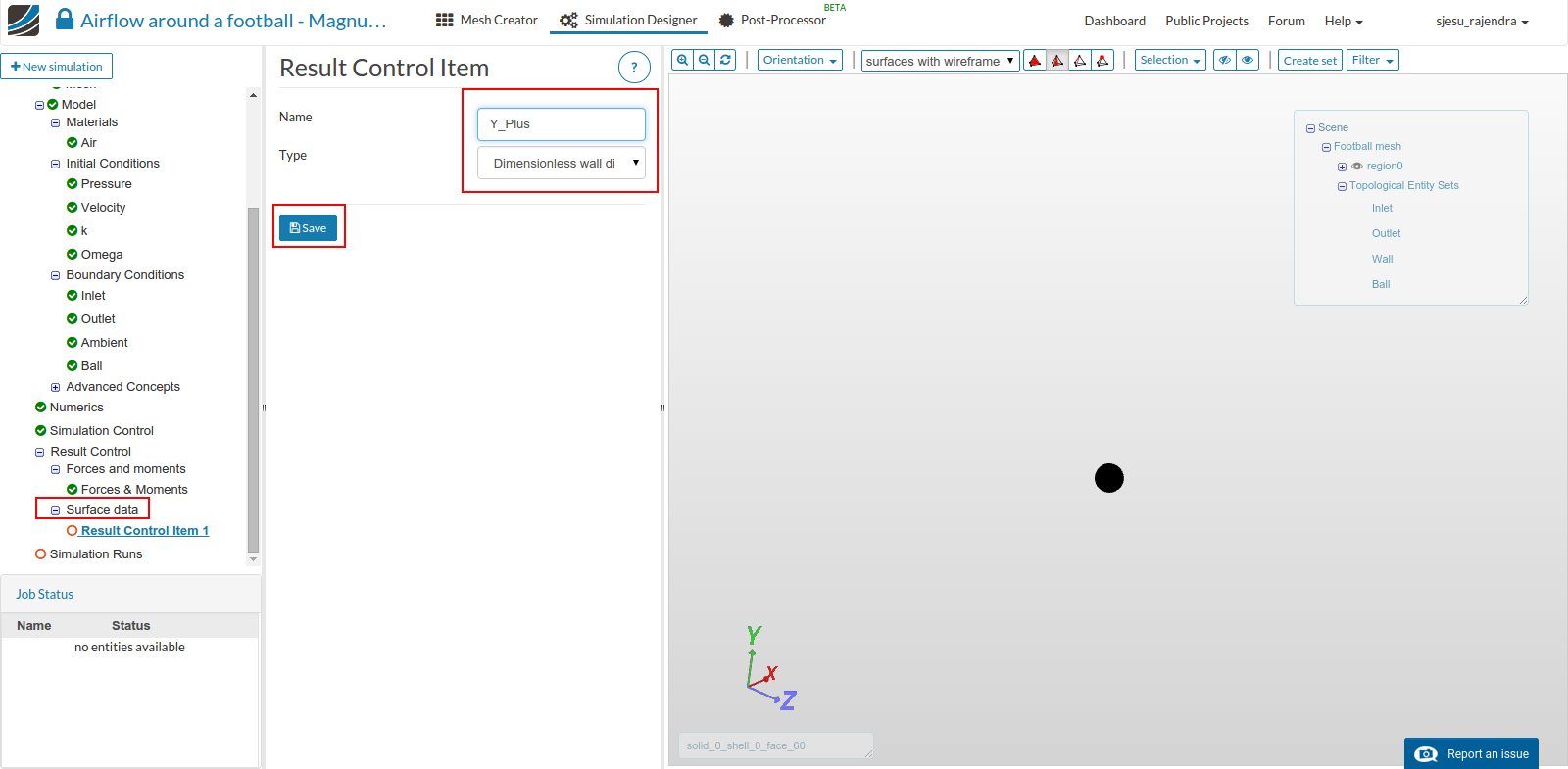
Task: Click the Simulation Runs orange circle icon
Action: click(x=41, y=554)
